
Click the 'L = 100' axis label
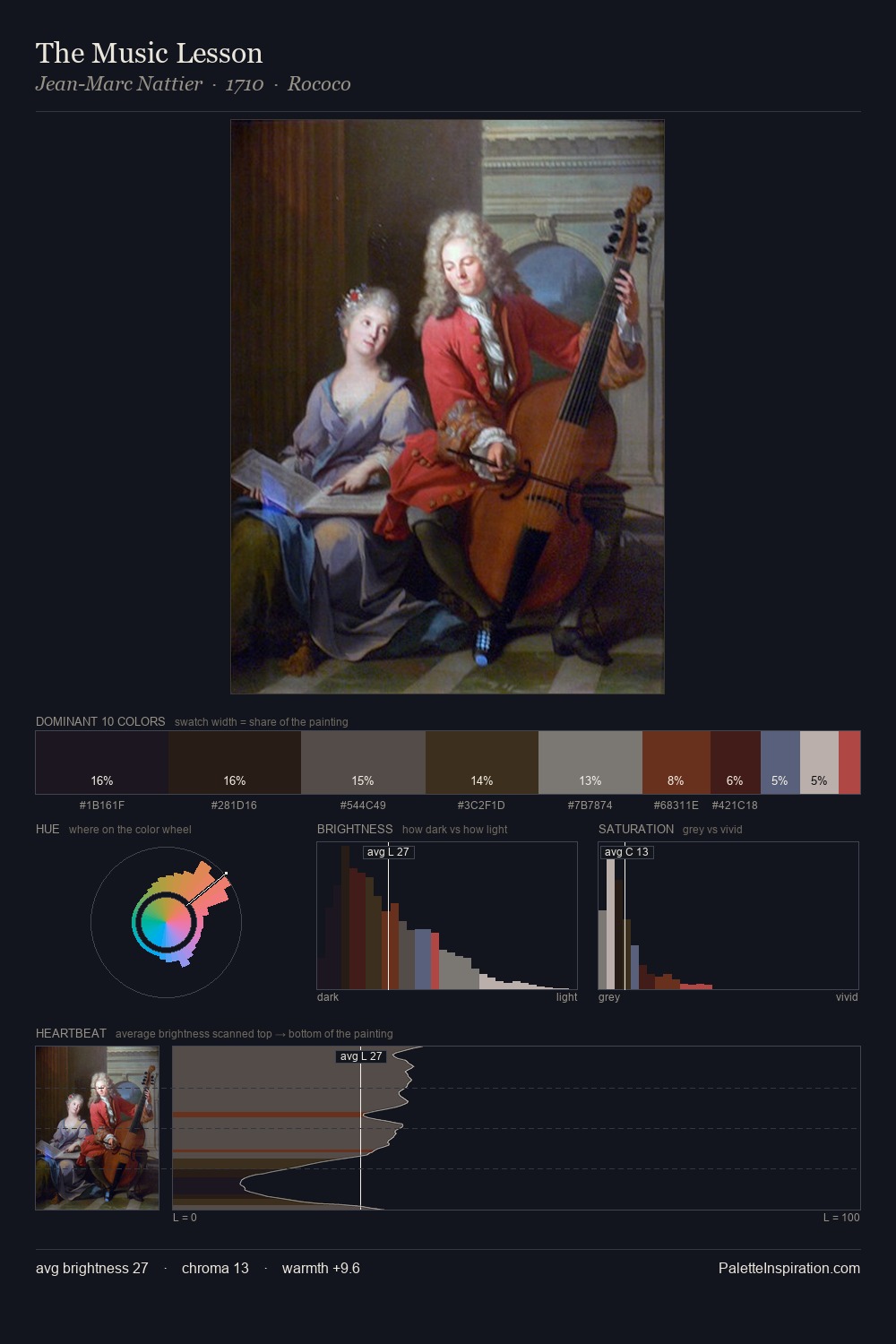pos(841,1218)
